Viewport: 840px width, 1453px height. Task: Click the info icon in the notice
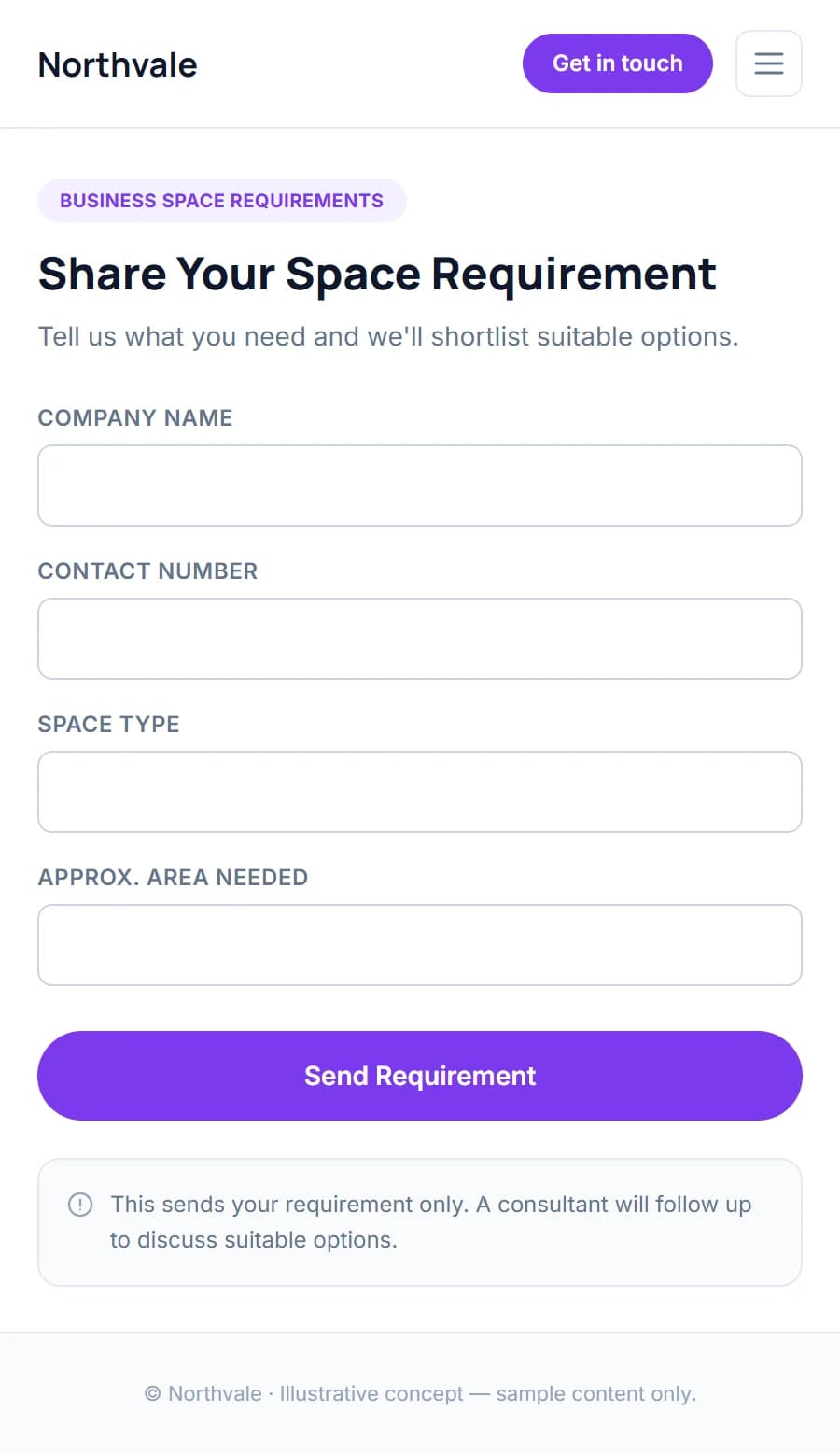click(x=80, y=1205)
